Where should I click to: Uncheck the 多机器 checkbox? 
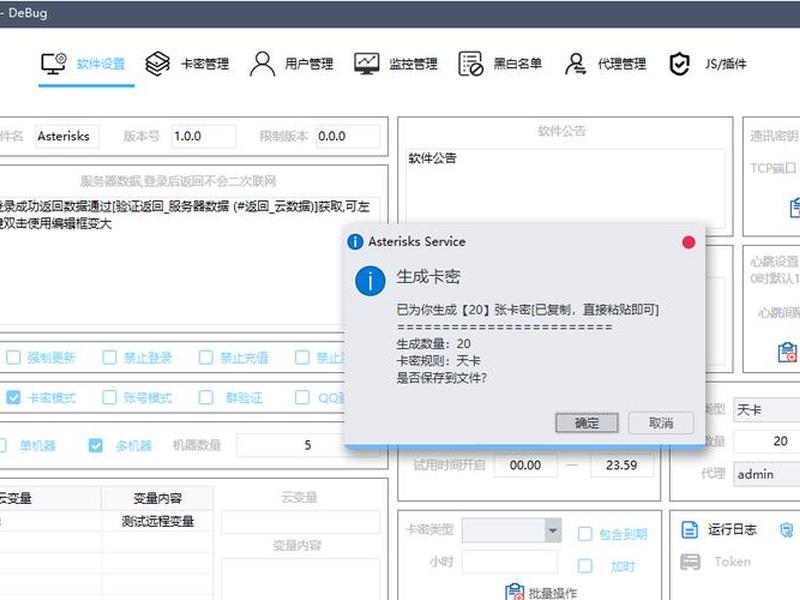[x=95, y=445]
